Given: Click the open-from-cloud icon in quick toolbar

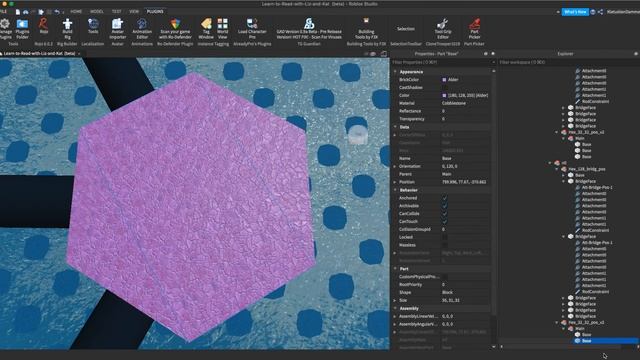Looking at the screenshot, I should point(26,12).
